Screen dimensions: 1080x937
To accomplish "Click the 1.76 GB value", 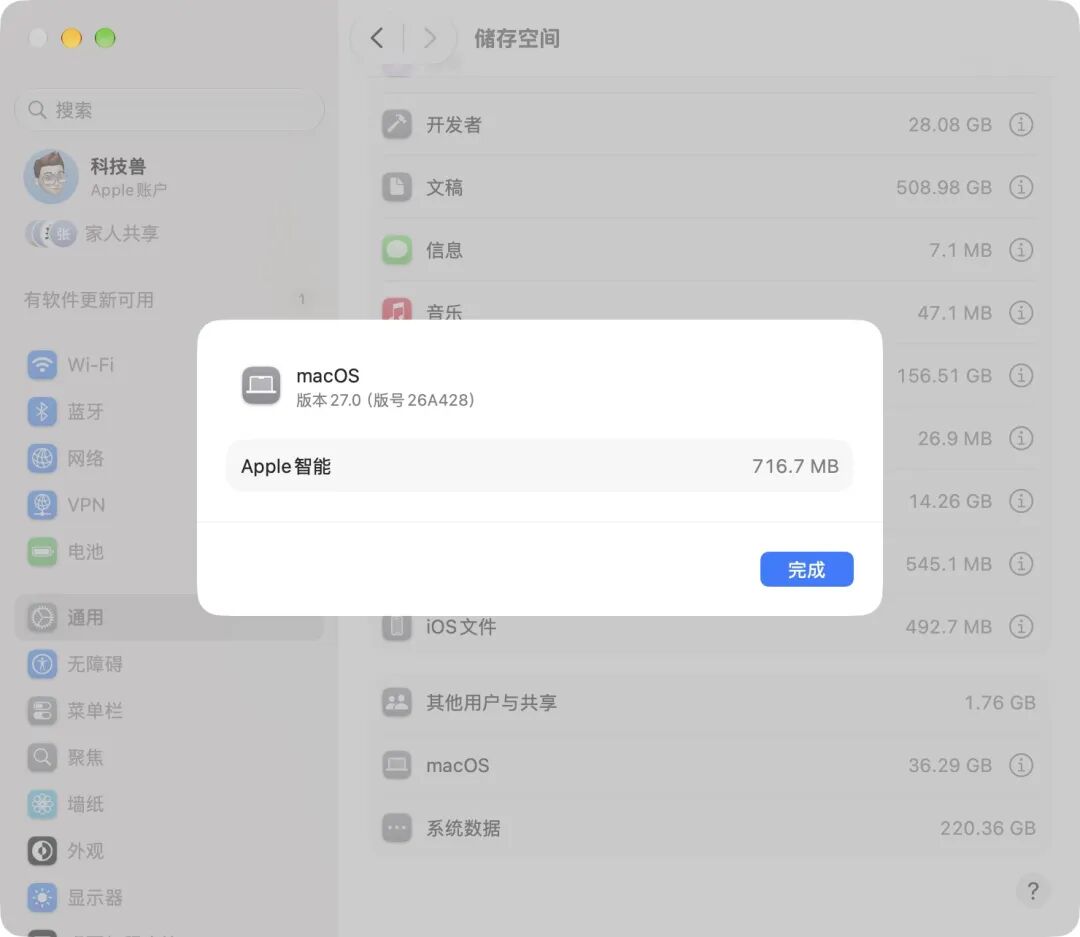I will tap(999, 702).
